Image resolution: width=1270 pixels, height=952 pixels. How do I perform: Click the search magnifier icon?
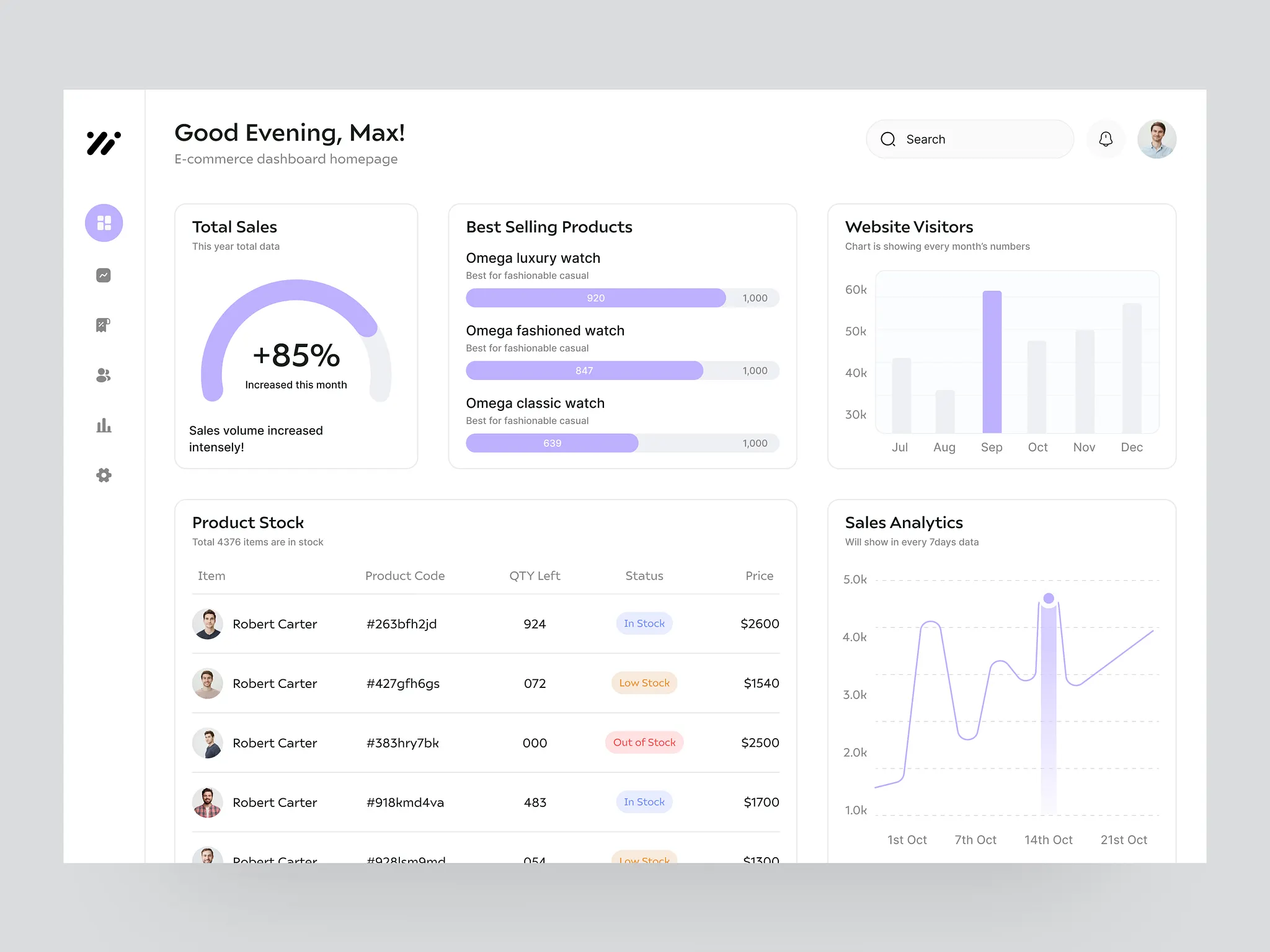pyautogui.click(x=888, y=139)
